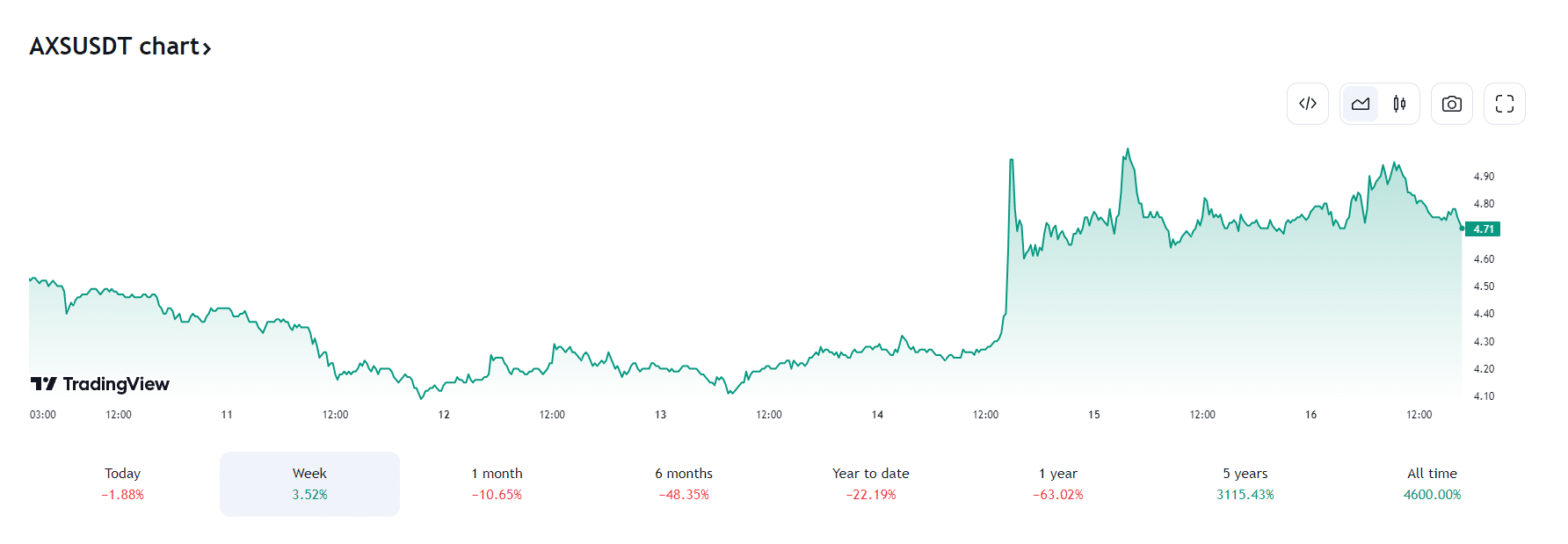View the 1 year range

1057,483
